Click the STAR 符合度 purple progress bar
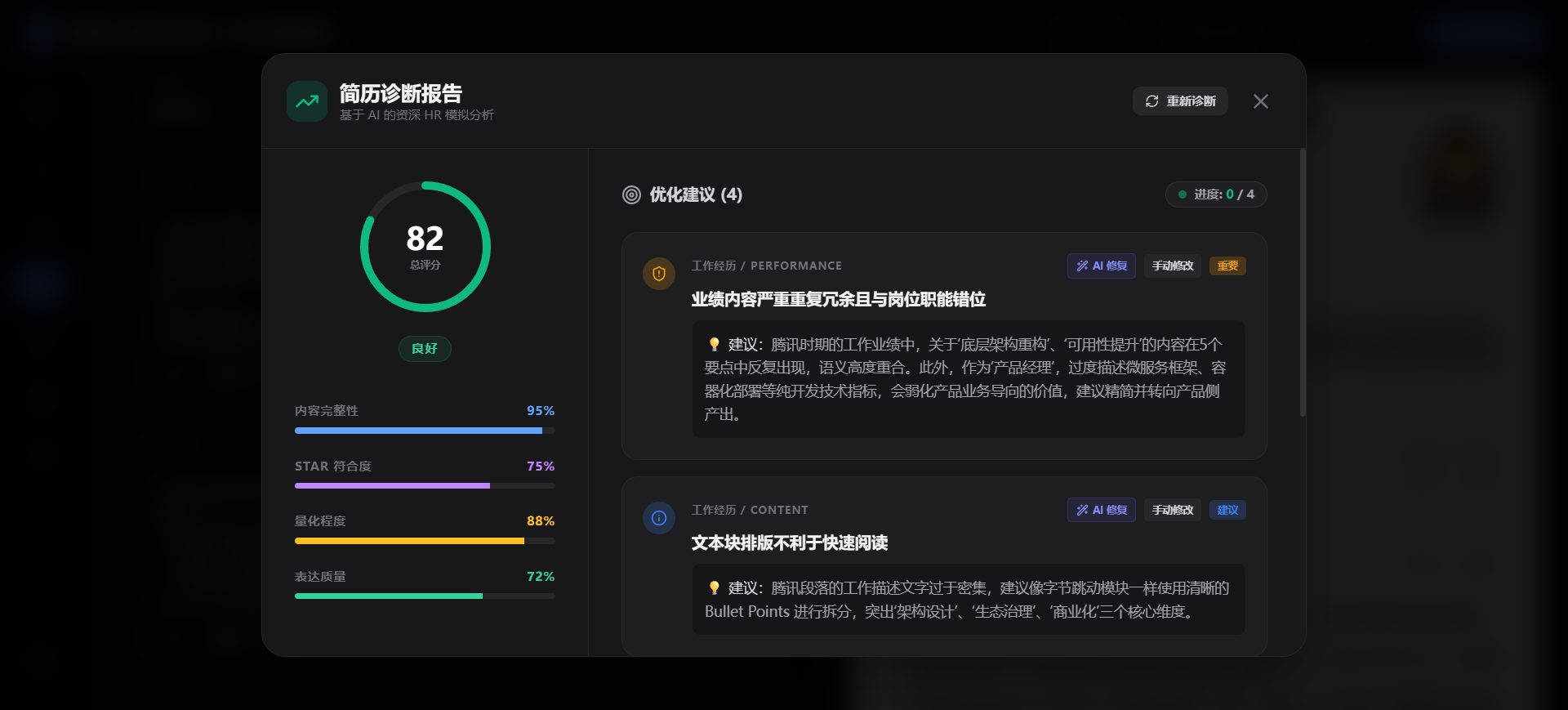The image size is (1568, 710). tap(425, 486)
